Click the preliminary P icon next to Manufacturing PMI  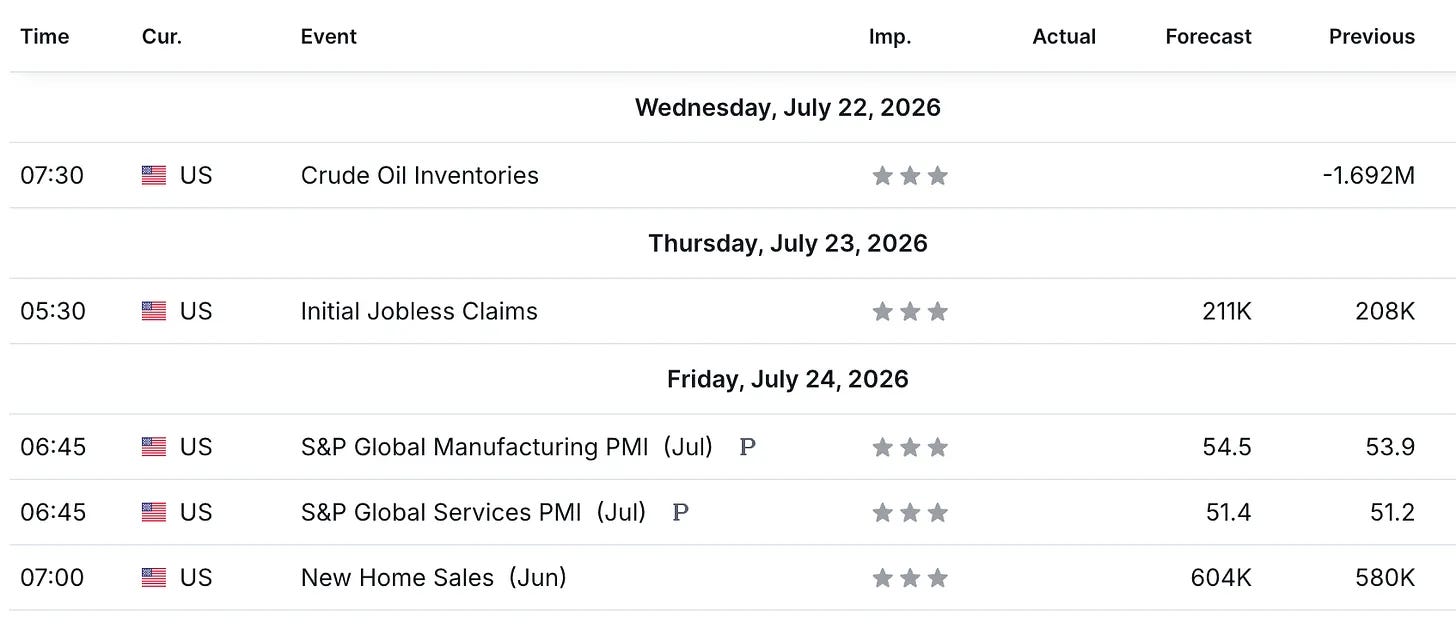click(x=747, y=447)
